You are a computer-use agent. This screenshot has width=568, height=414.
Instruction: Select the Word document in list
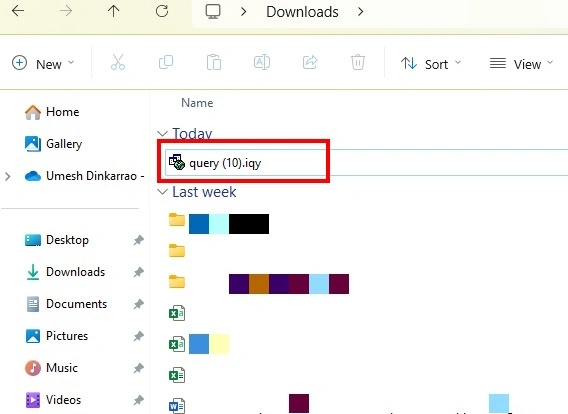[177, 405]
